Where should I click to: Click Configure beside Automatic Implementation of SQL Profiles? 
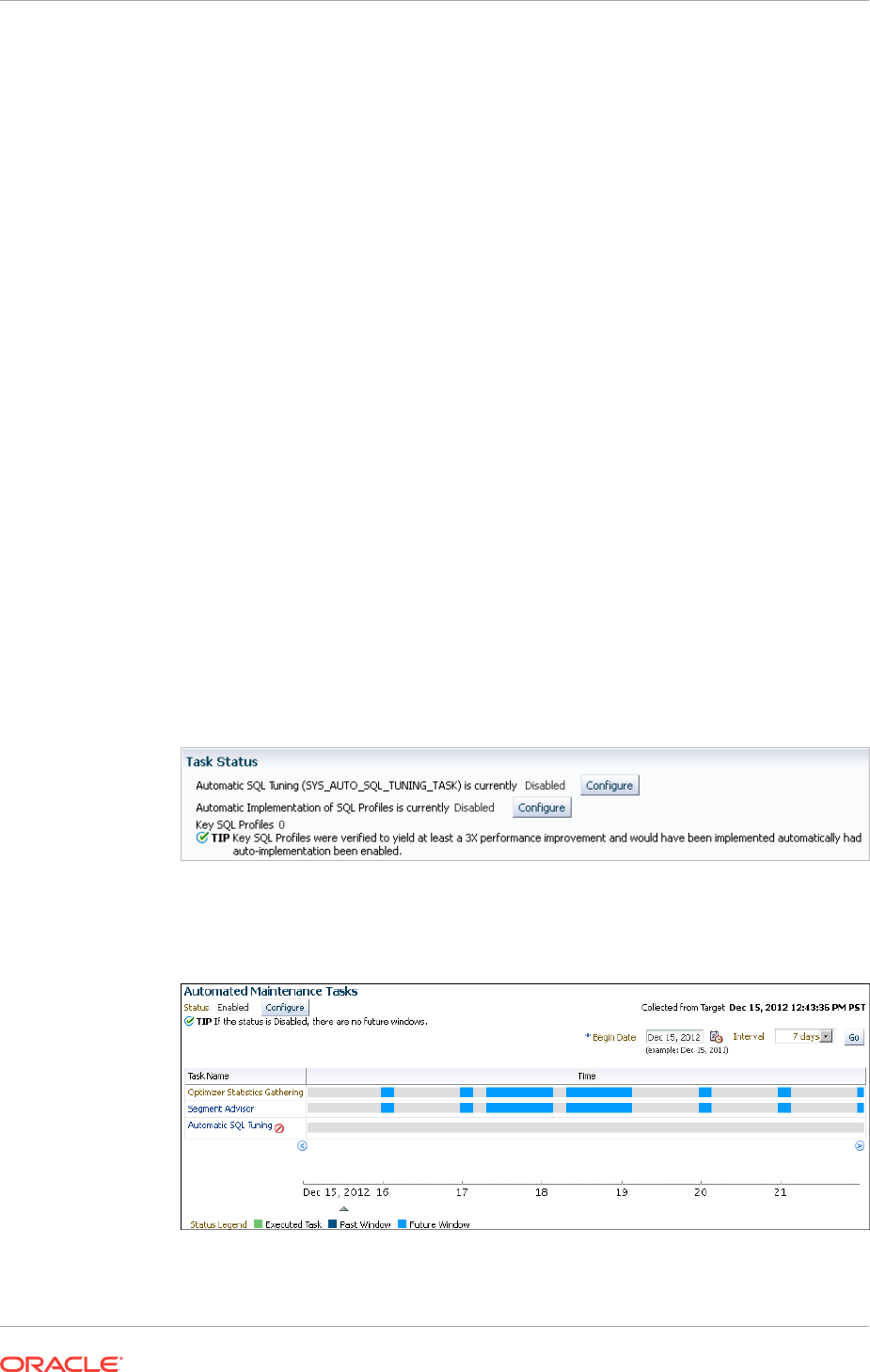coord(542,808)
